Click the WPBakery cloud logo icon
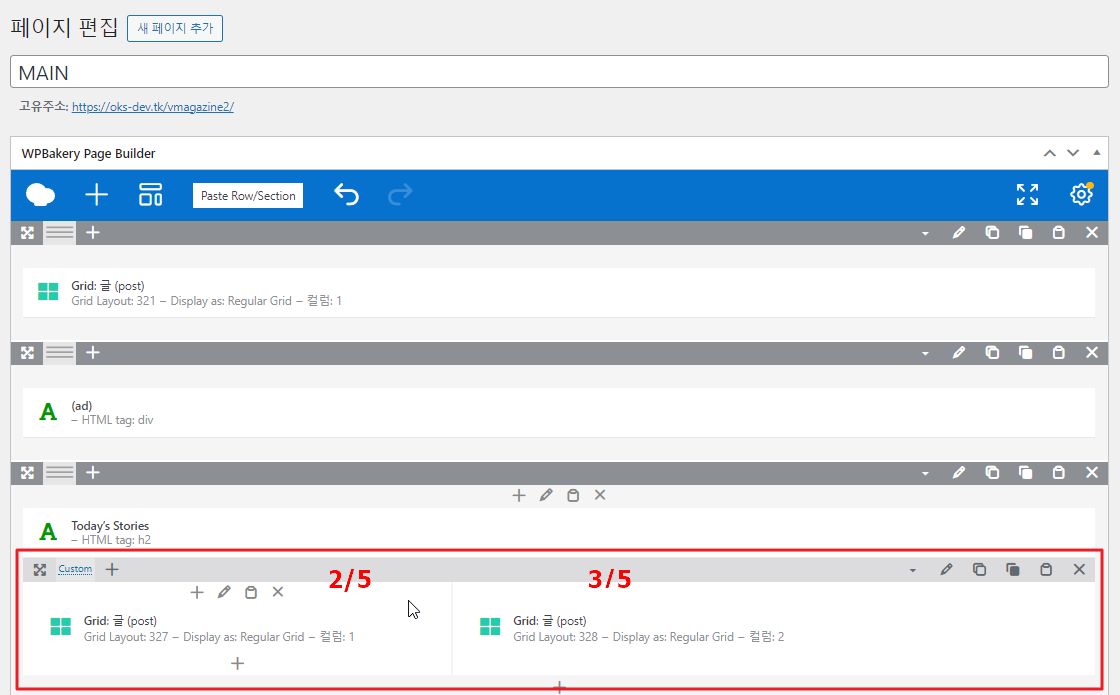Screen dimensions: 1120x695 tap(40, 195)
